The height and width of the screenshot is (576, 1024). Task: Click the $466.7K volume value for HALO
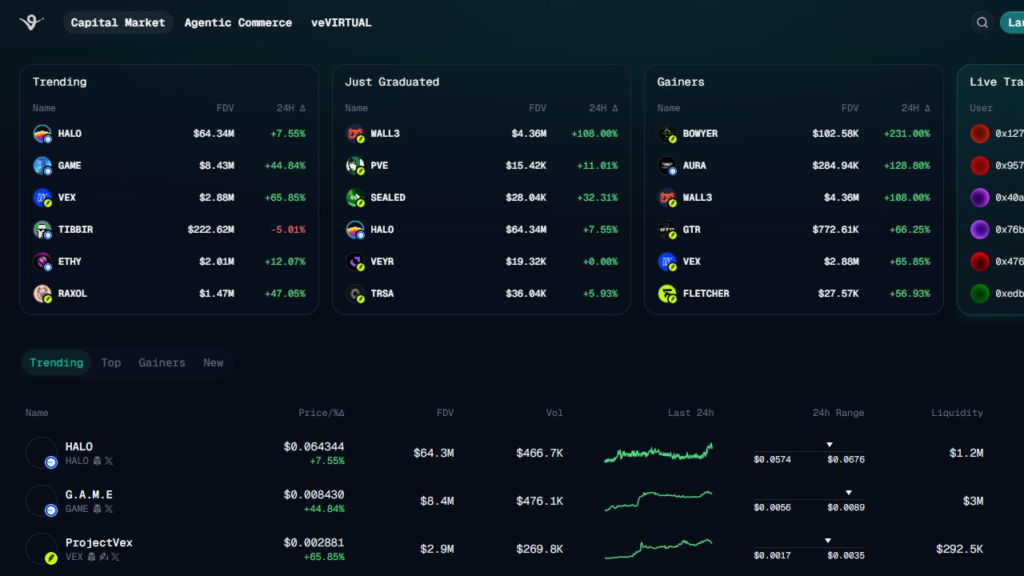click(x=539, y=453)
